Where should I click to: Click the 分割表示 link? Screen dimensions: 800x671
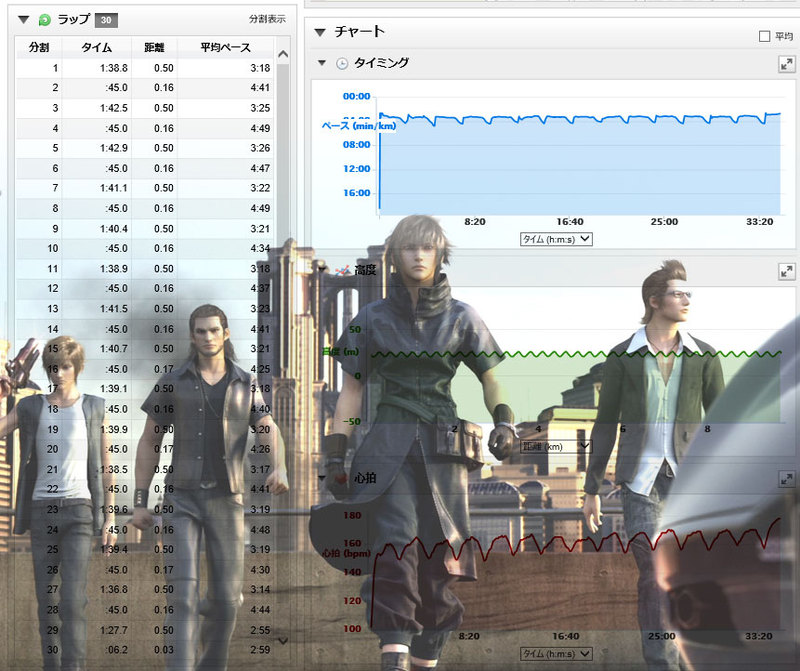265,19
